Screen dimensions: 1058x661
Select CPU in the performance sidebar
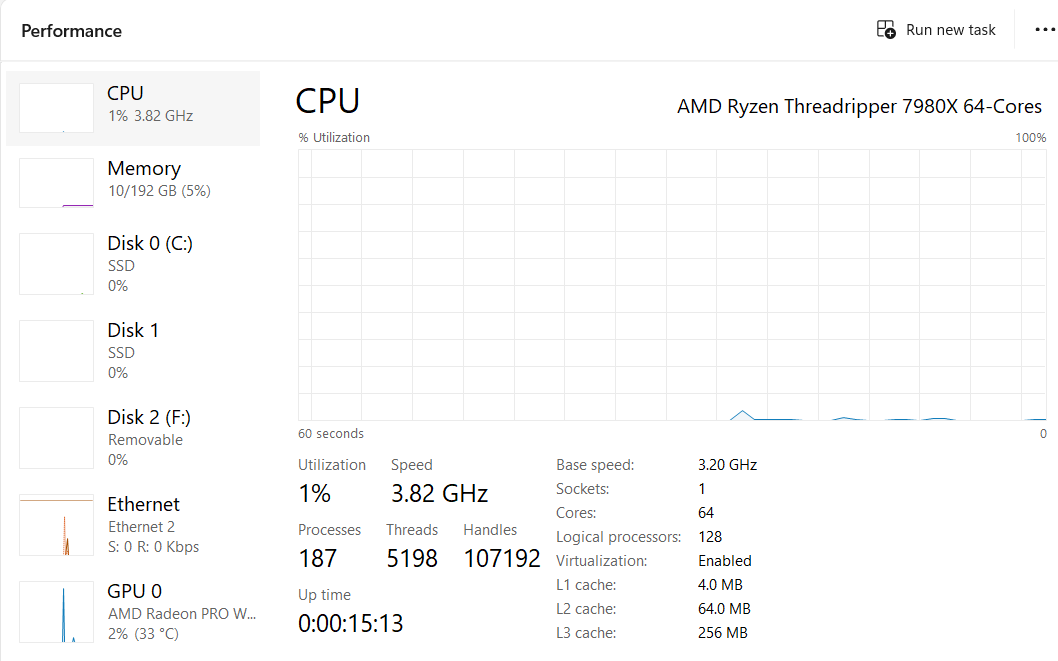tap(150, 104)
